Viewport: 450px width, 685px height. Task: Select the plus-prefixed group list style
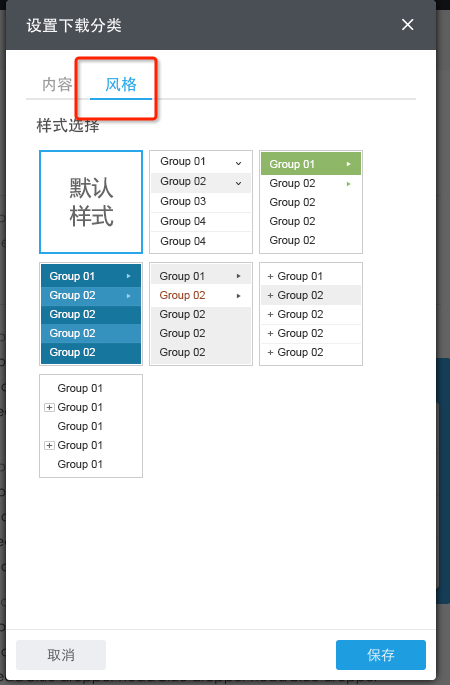[x=311, y=314]
